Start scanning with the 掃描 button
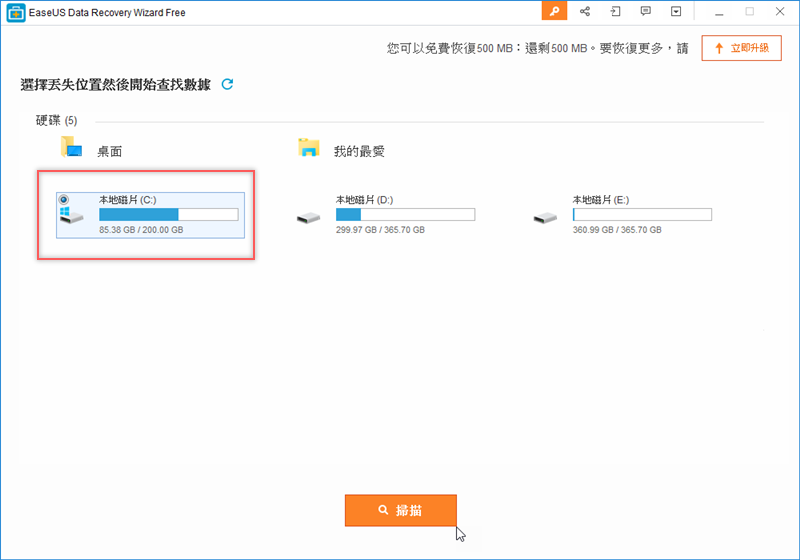The width and height of the screenshot is (800, 560). 401,510
